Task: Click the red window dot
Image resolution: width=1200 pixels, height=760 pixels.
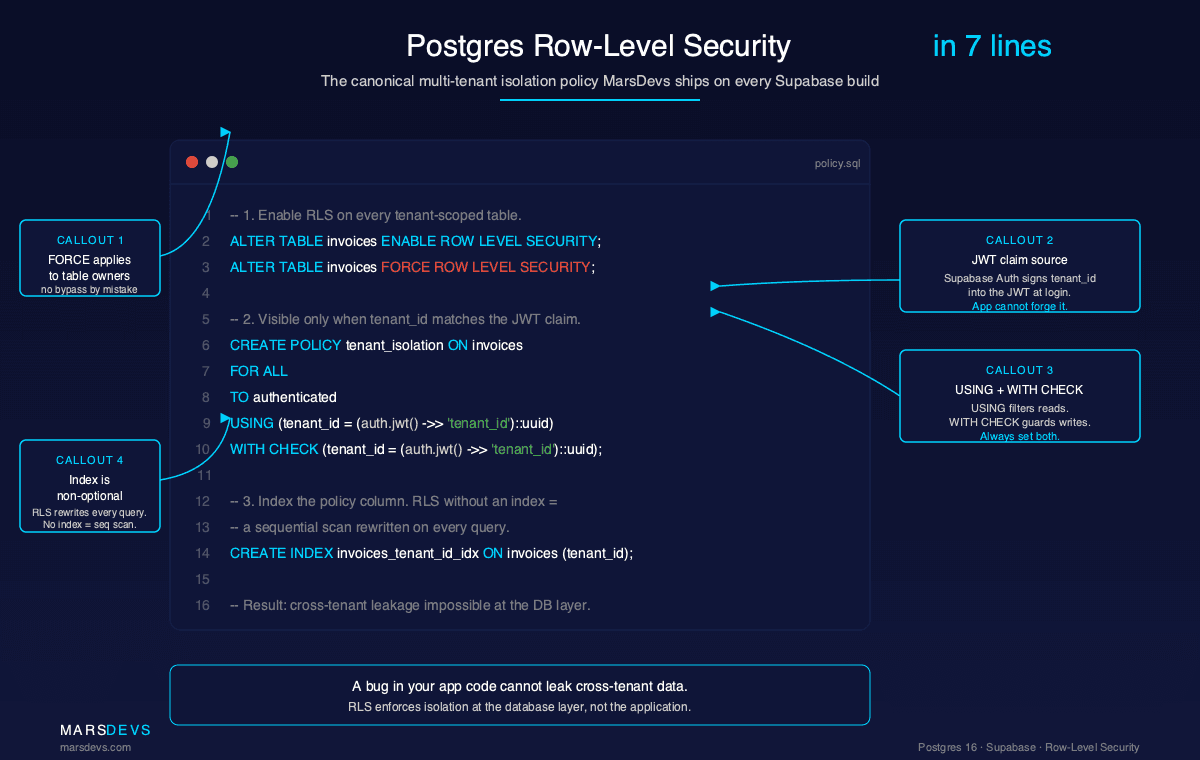Action: [x=191, y=161]
